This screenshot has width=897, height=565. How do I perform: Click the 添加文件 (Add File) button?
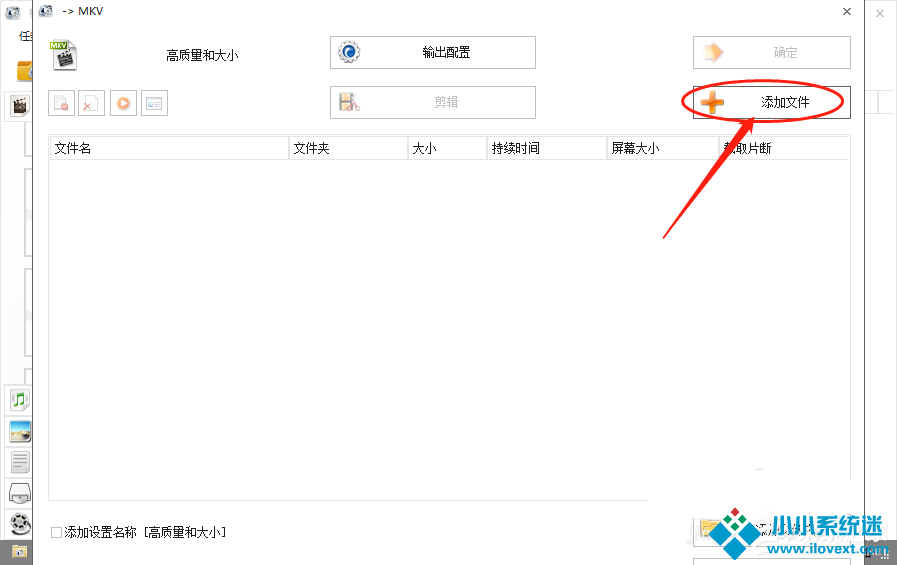pyautogui.click(x=771, y=102)
